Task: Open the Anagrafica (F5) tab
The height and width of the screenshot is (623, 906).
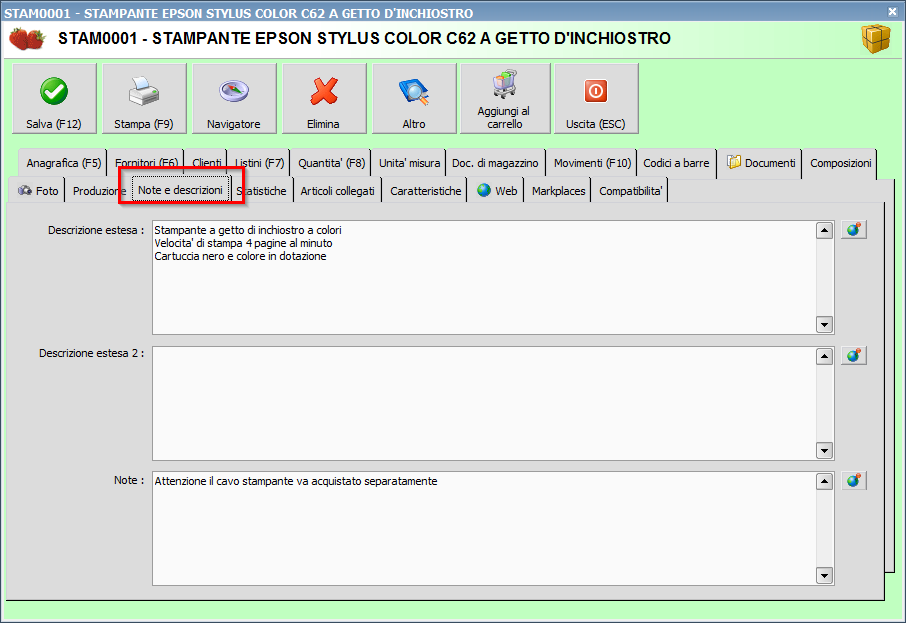Action: coord(63,164)
